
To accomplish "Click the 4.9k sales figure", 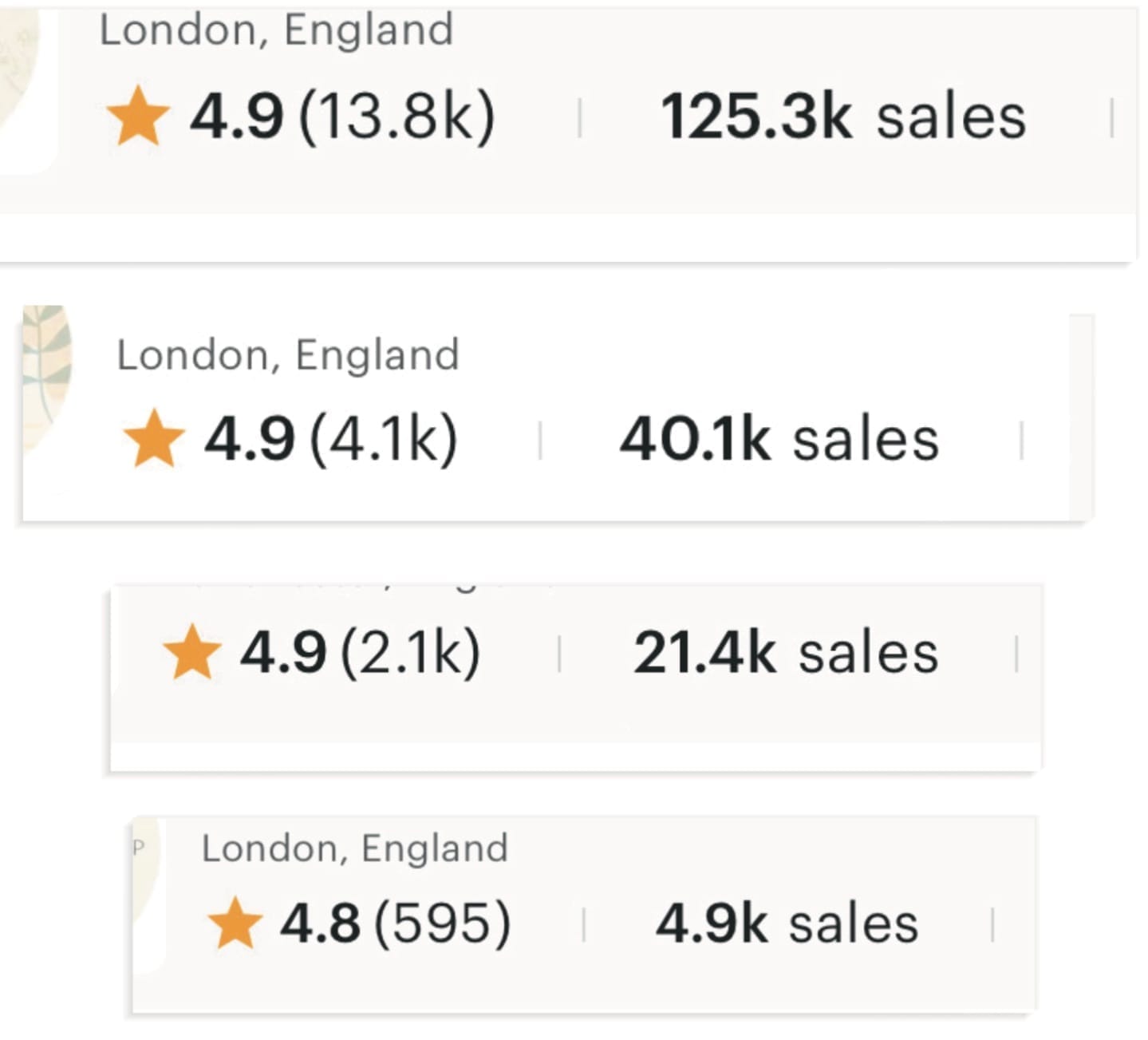I will click(787, 924).
